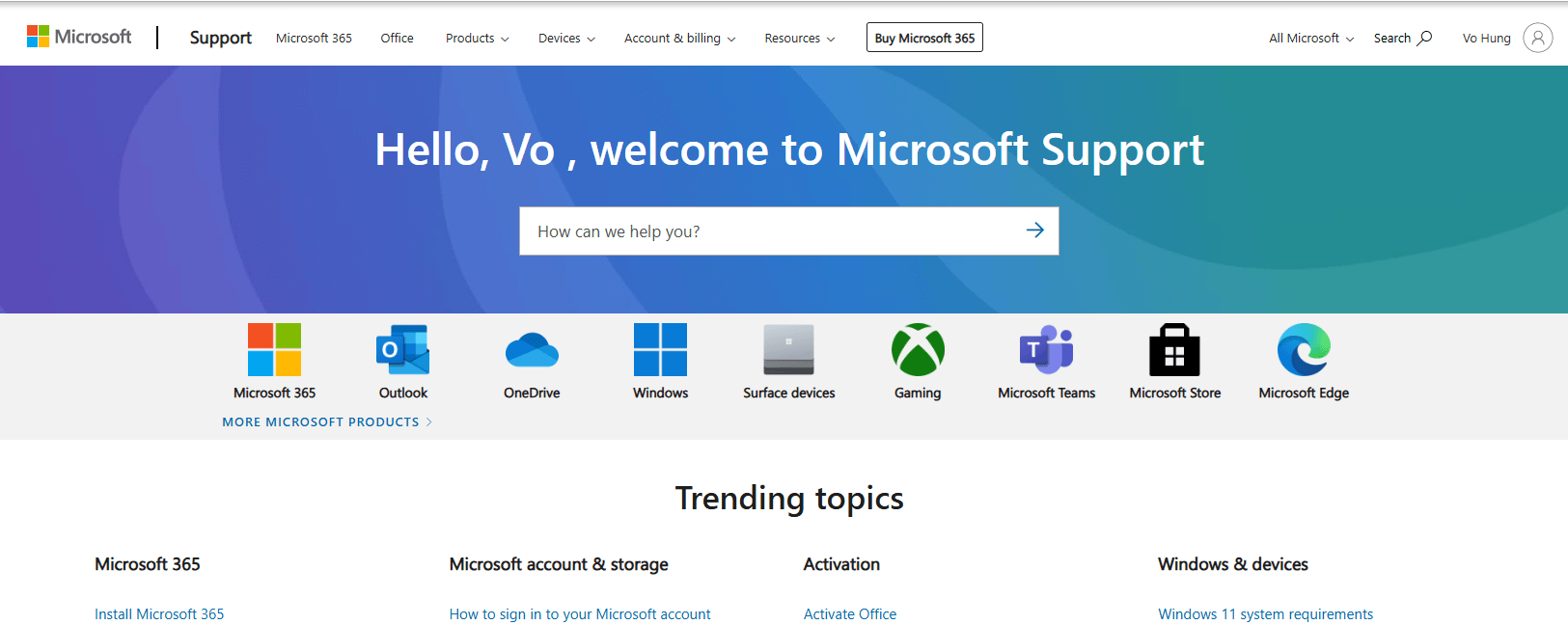Click the Xbox Gaming icon

click(918, 349)
